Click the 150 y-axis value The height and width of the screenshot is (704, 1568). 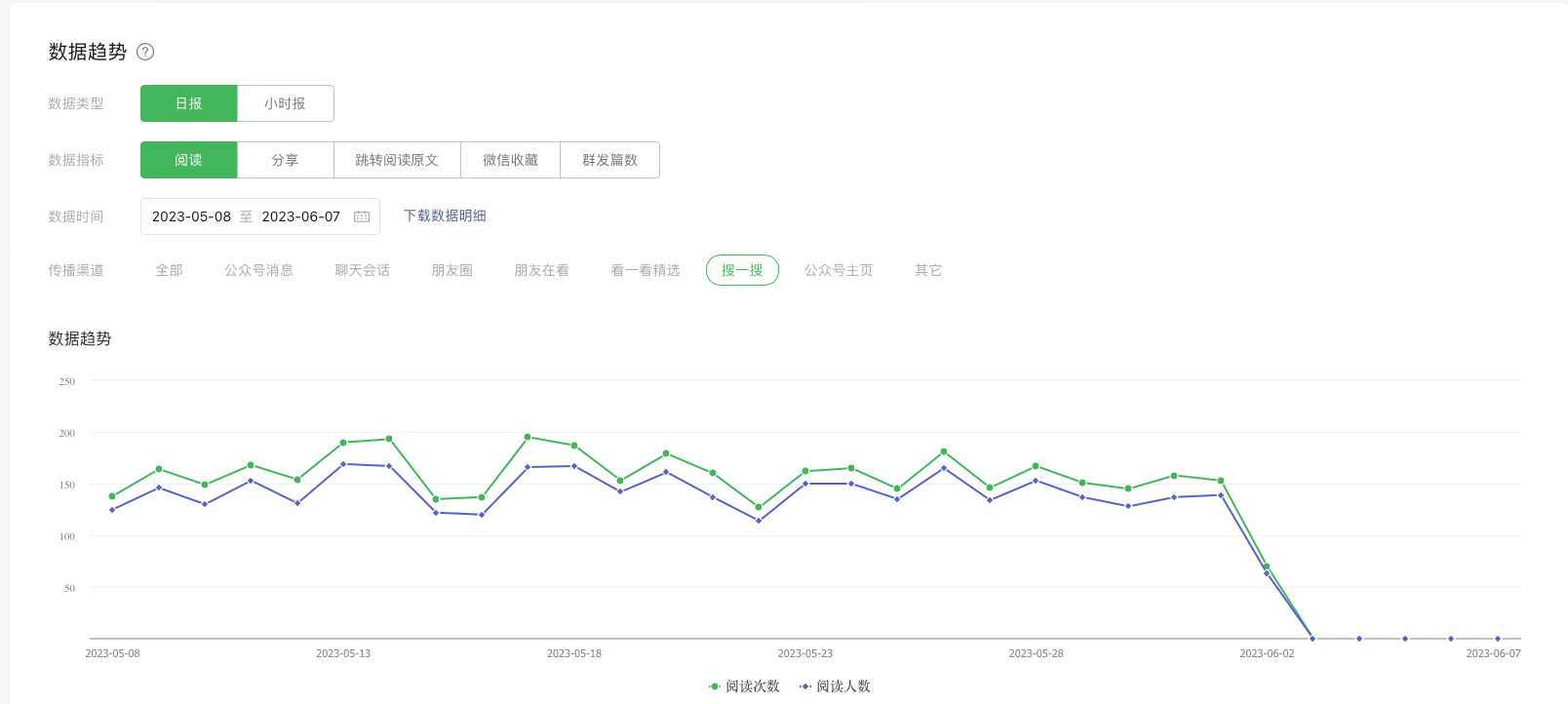(66, 485)
